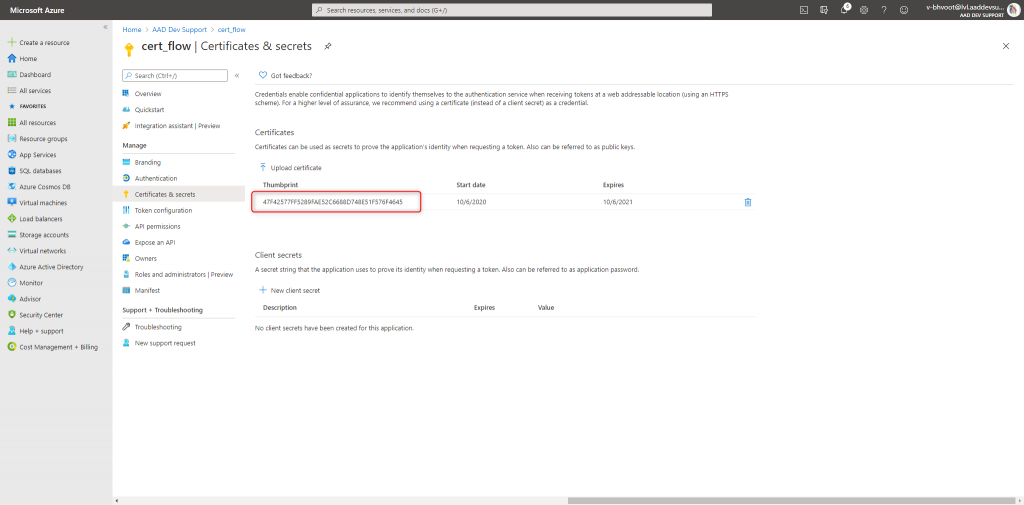Select Quickstart in resource menu
Viewport: 1024px width, 505px height.
143,110
